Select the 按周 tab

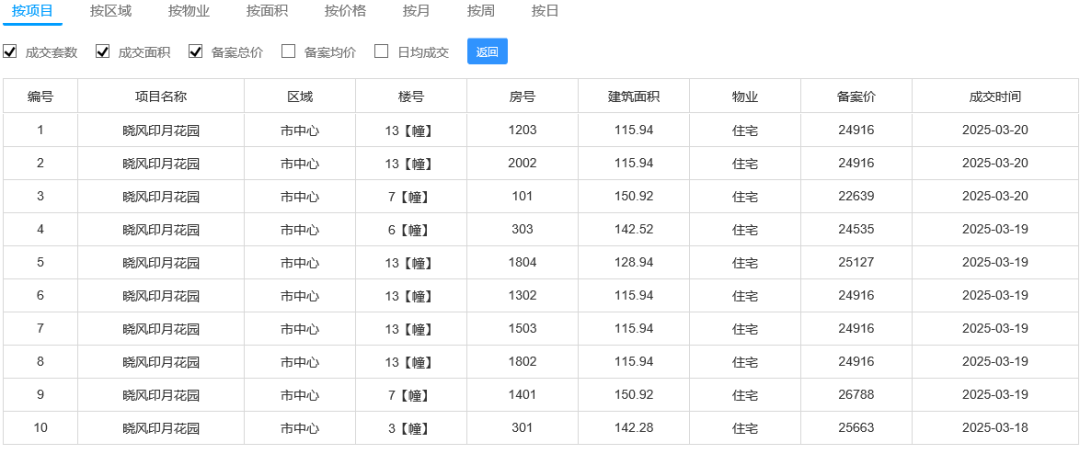(x=480, y=11)
